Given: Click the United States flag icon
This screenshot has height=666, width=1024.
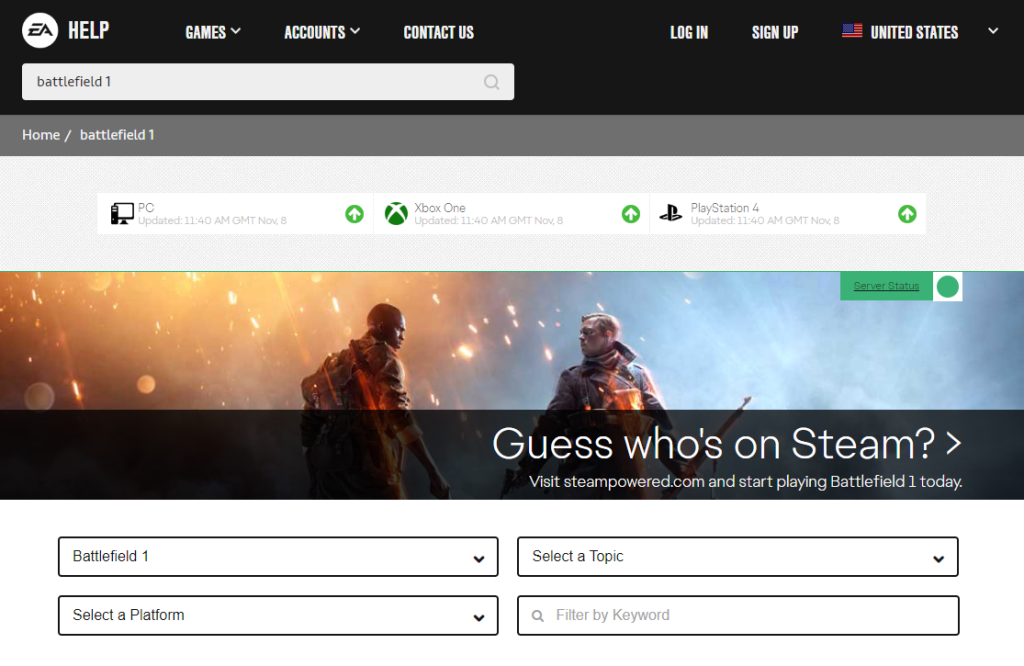Looking at the screenshot, I should [852, 31].
